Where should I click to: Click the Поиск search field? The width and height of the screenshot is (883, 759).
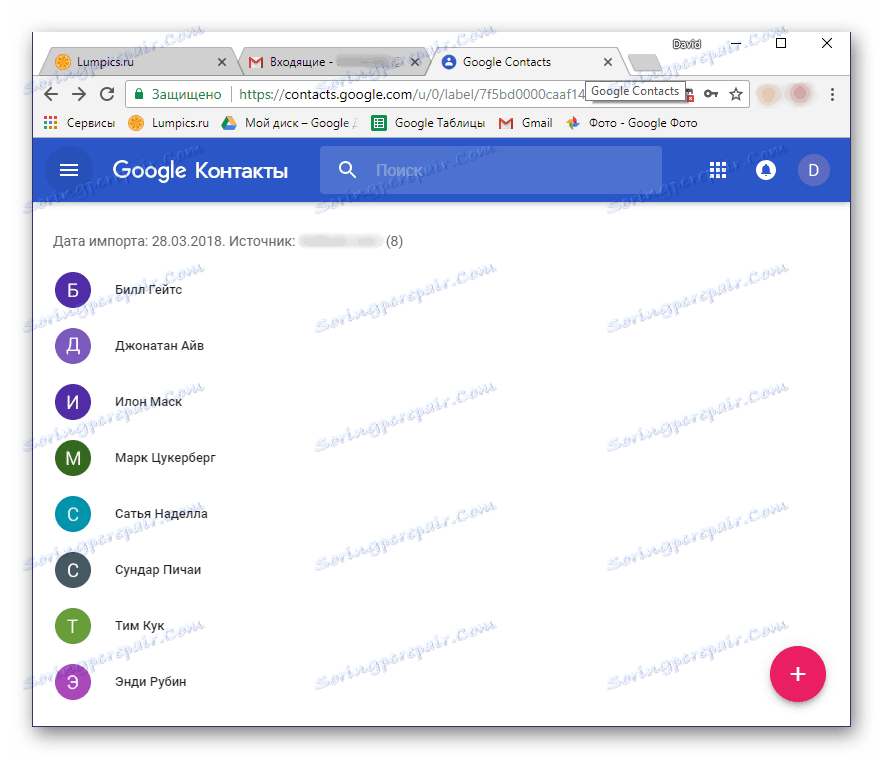[490, 170]
